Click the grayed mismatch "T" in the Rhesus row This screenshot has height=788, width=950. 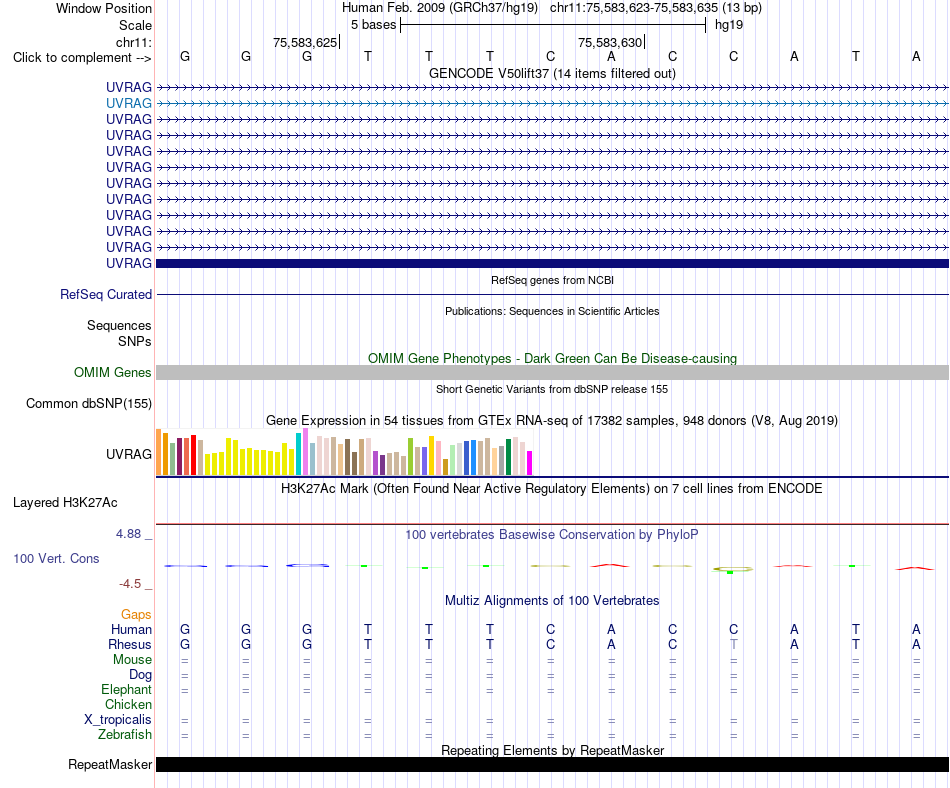pyautogui.click(x=734, y=644)
